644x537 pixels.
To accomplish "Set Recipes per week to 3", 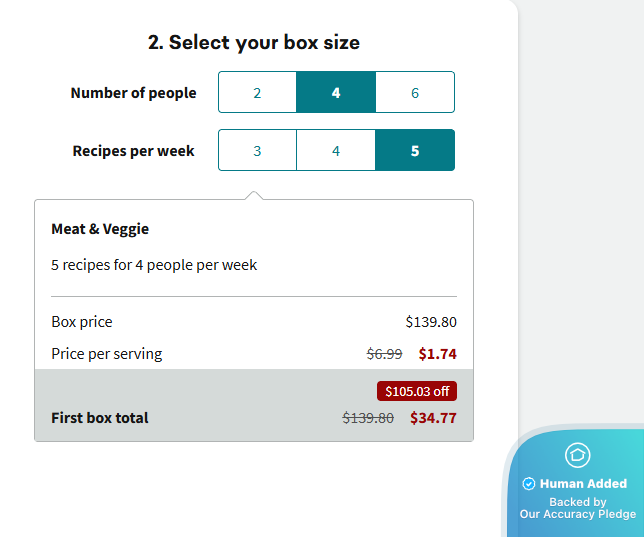I will [x=257, y=151].
